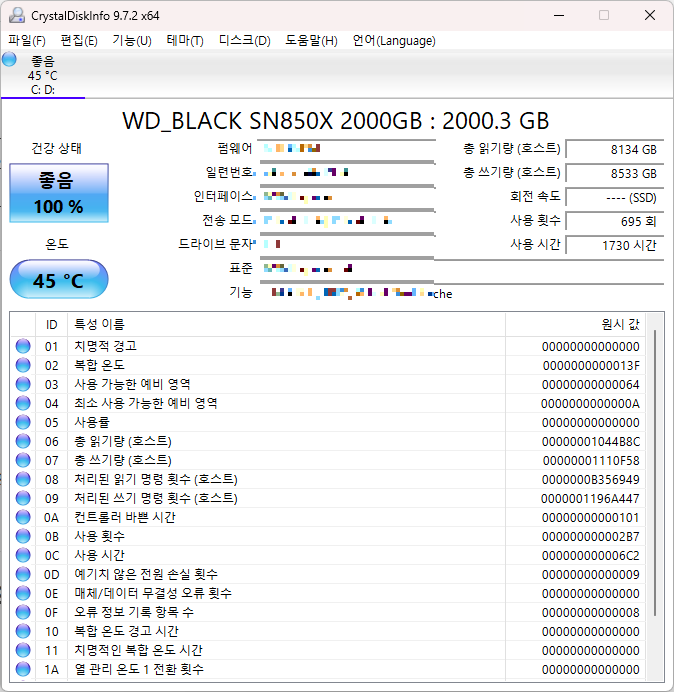Viewport: 674px width, 692px height.
Task: Click ID cell 0D
Action: pos(52,575)
